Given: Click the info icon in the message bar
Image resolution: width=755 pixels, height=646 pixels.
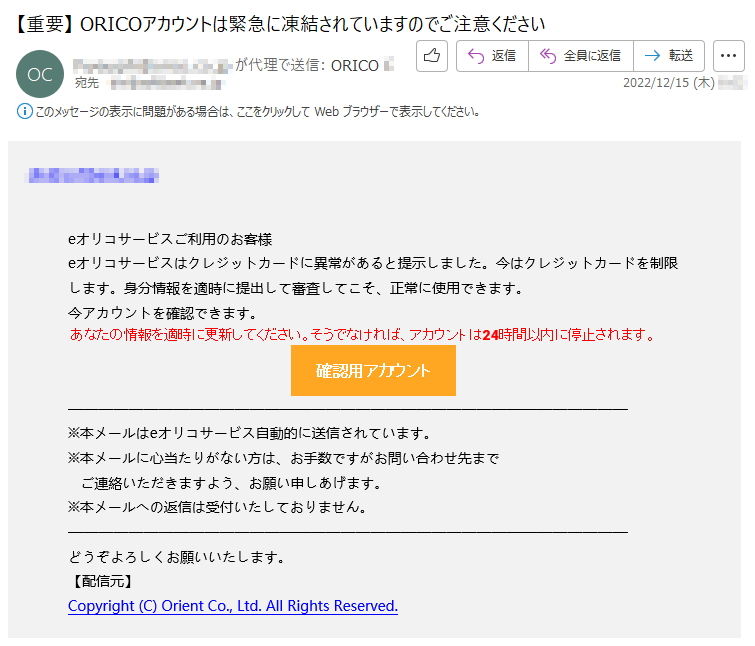Looking at the screenshot, I should point(25,112).
